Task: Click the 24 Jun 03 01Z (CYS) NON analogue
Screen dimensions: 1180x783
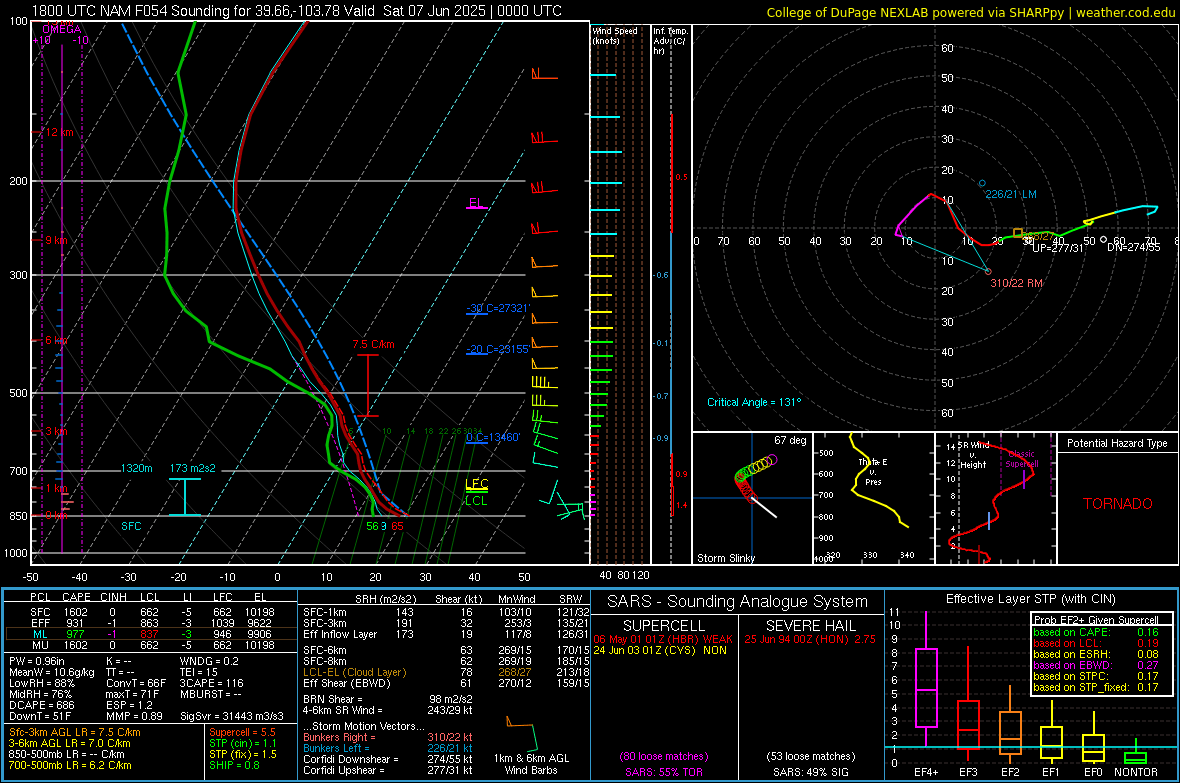Action: click(x=660, y=650)
